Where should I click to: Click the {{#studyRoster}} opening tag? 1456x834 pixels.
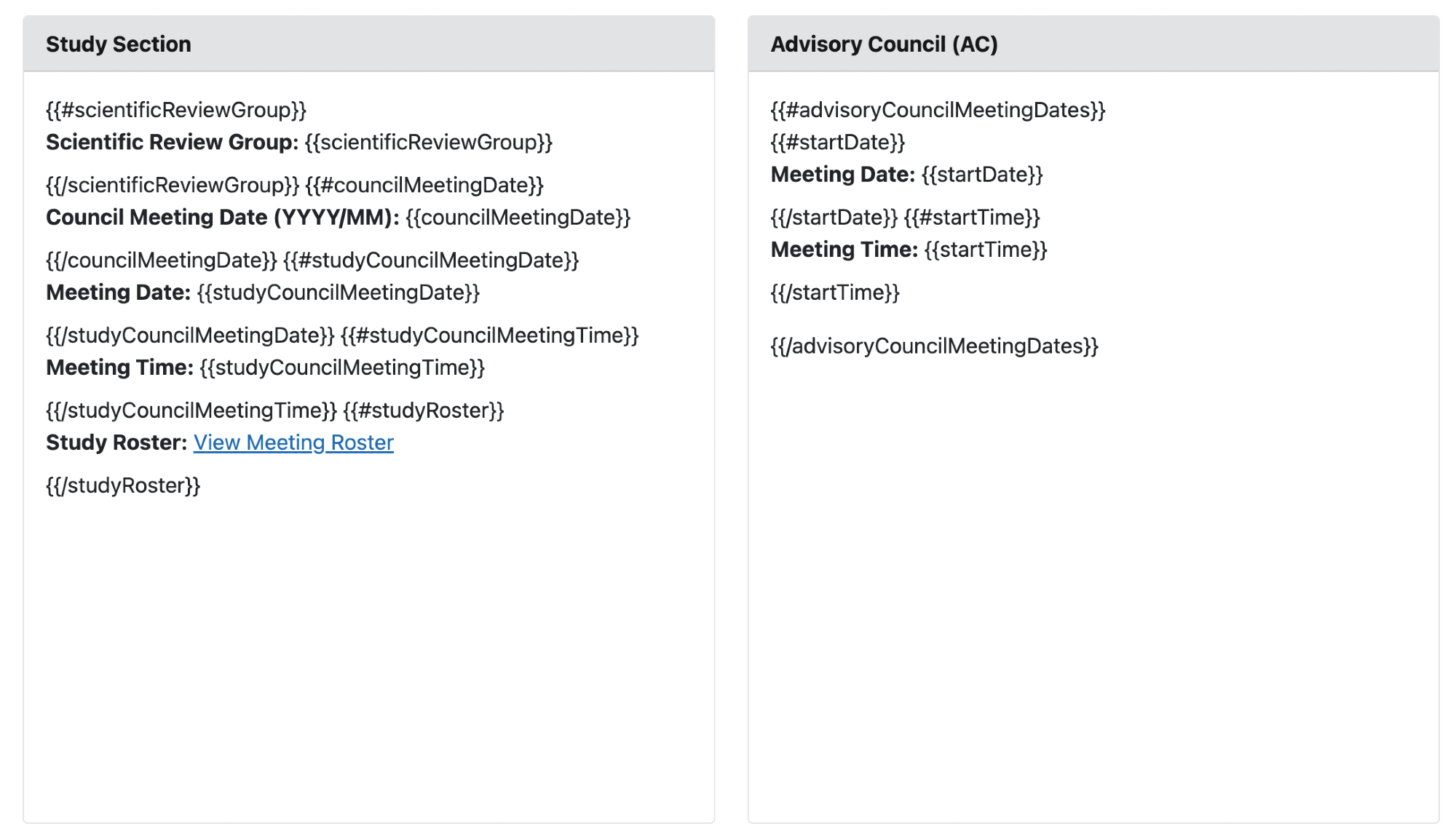[424, 410]
